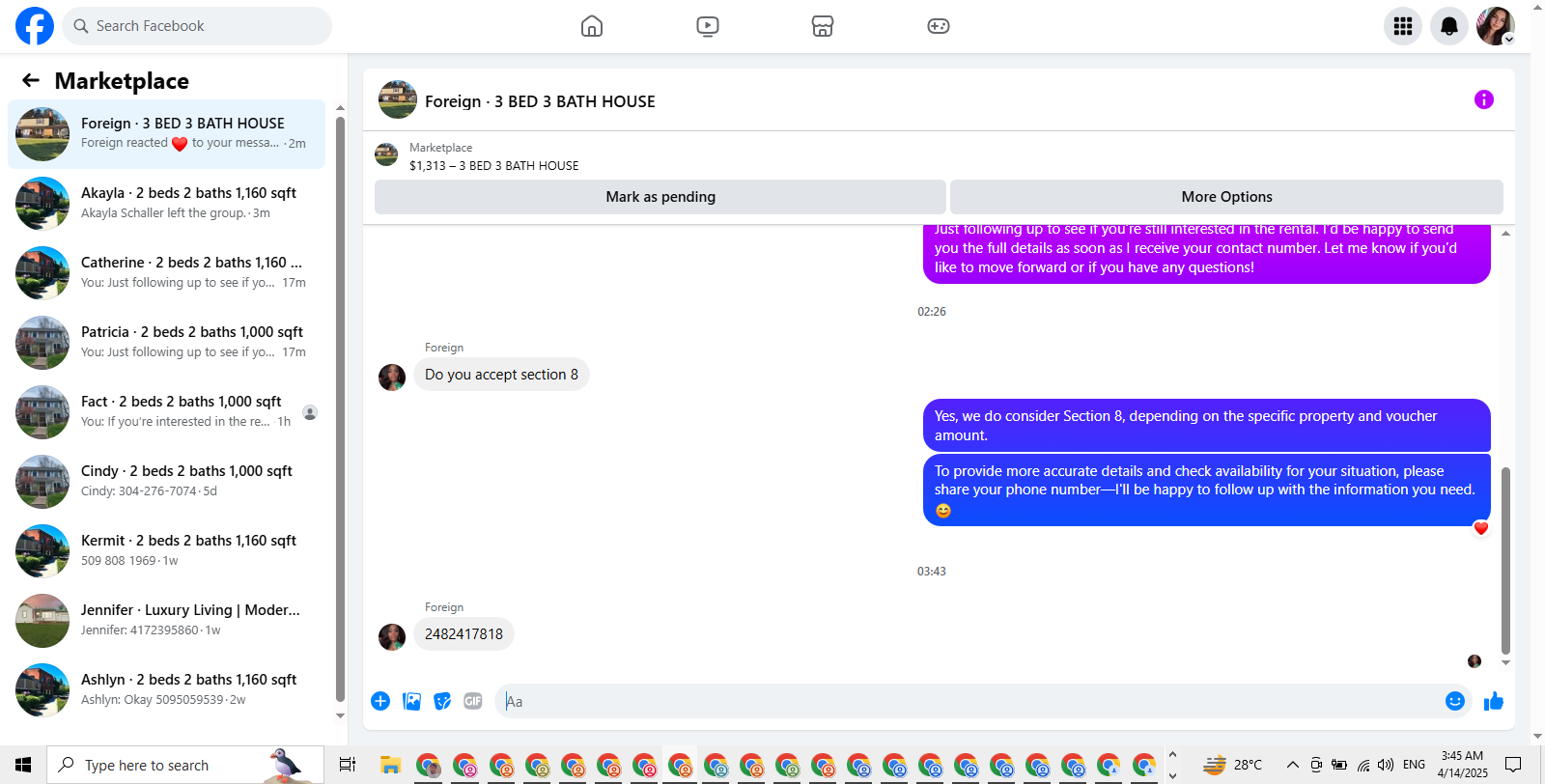Click the seen indicator avatar under last message
This screenshot has height=784, width=1545.
[x=1475, y=661]
